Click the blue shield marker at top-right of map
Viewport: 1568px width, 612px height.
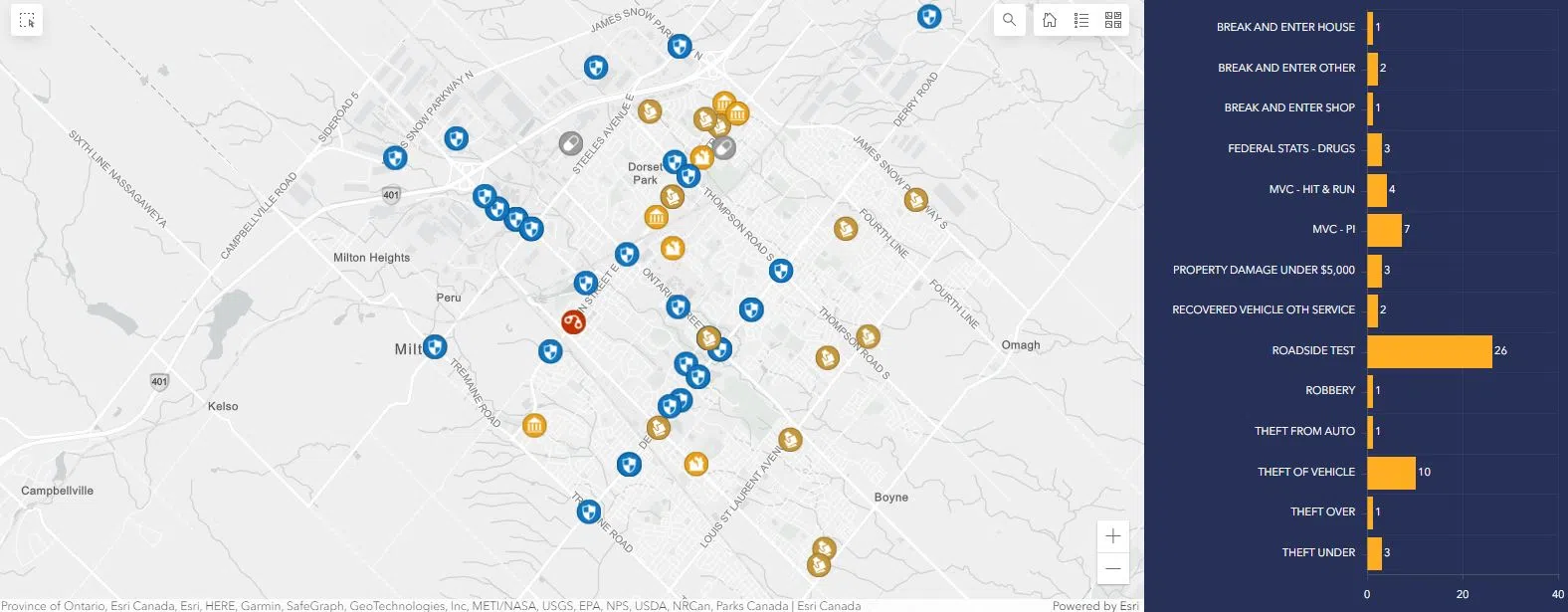pos(928,17)
